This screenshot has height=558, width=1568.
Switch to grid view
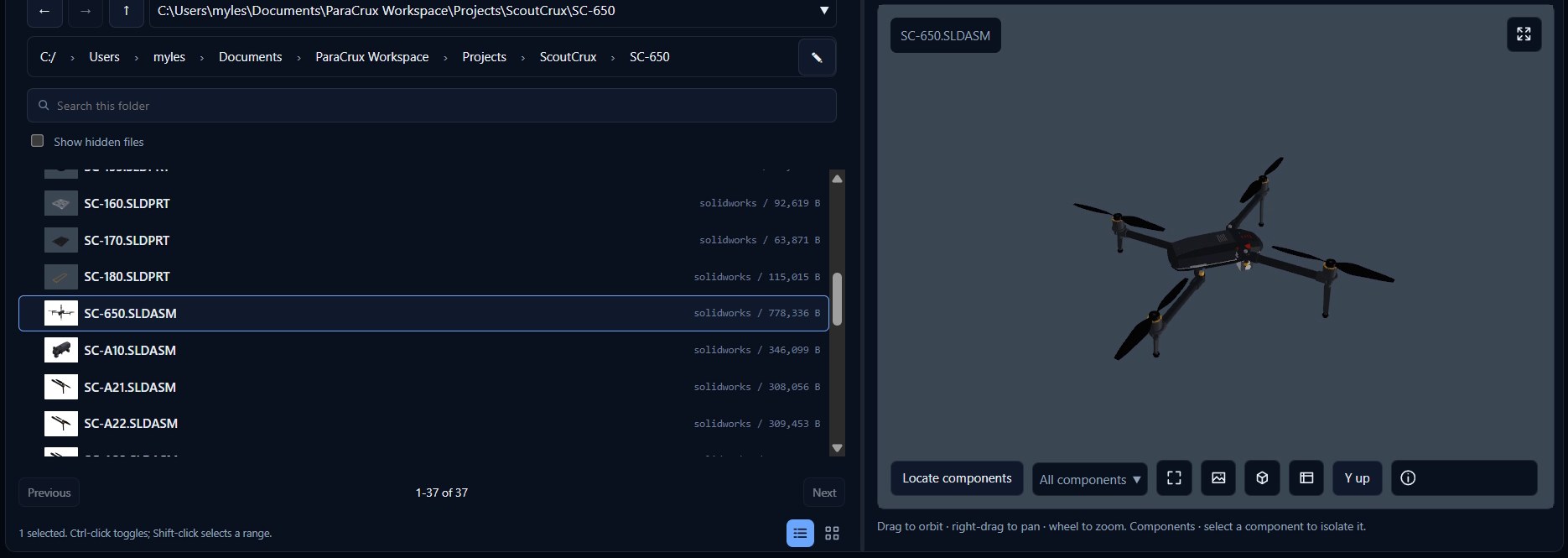coord(832,533)
